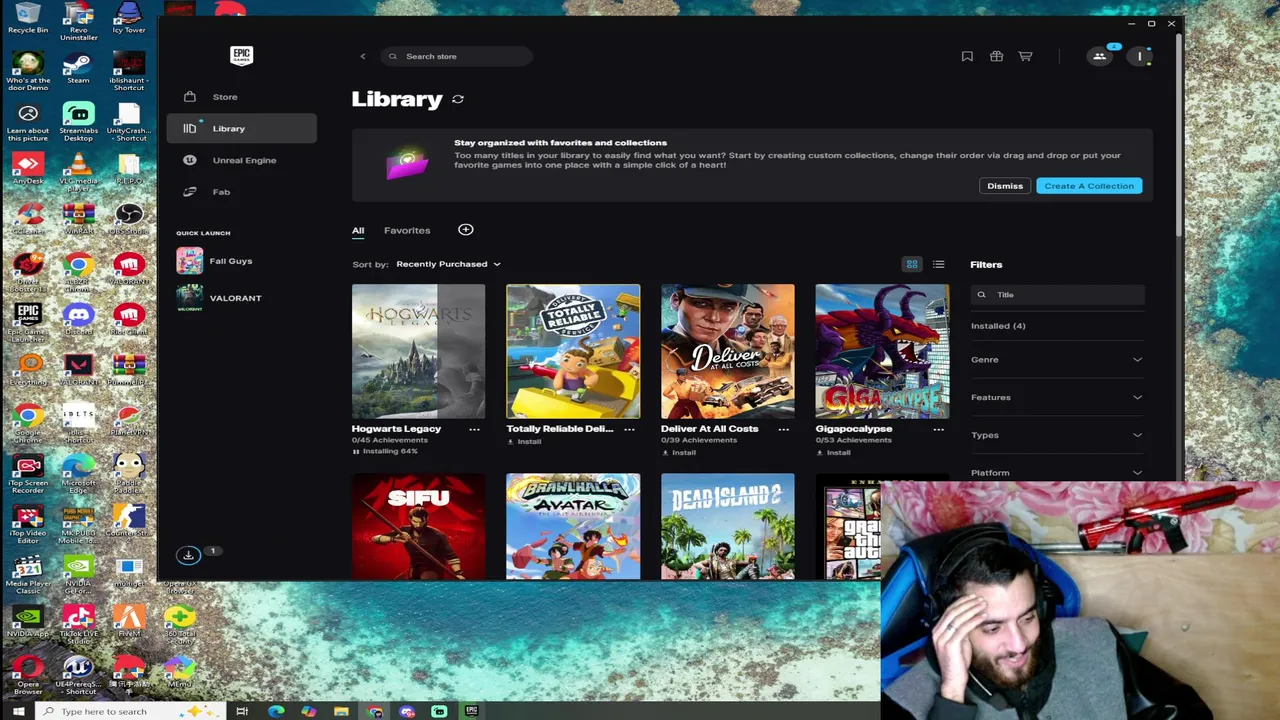Open the Recently Purchased sort dropdown
This screenshot has height=720, width=1280.
coord(448,264)
